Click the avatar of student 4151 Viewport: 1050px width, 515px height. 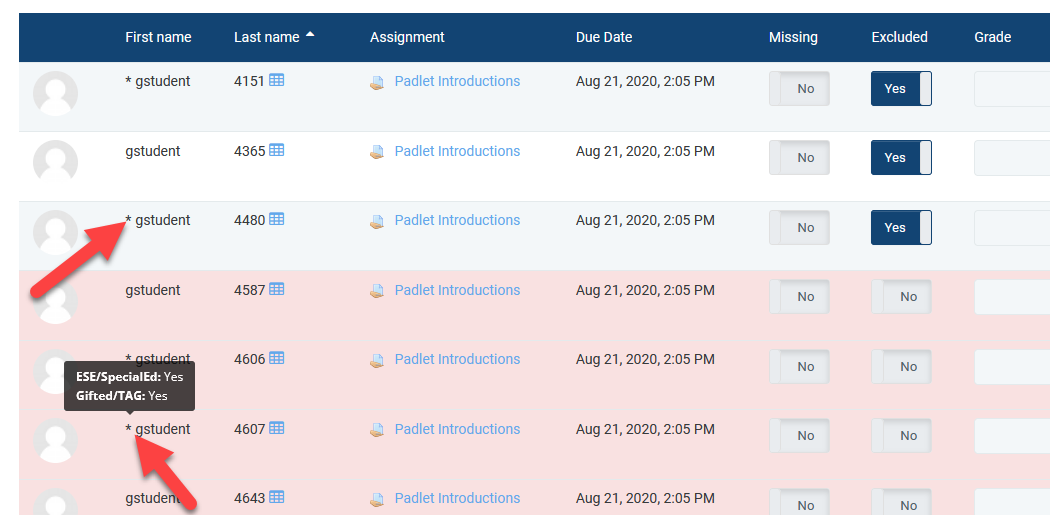tap(55, 94)
